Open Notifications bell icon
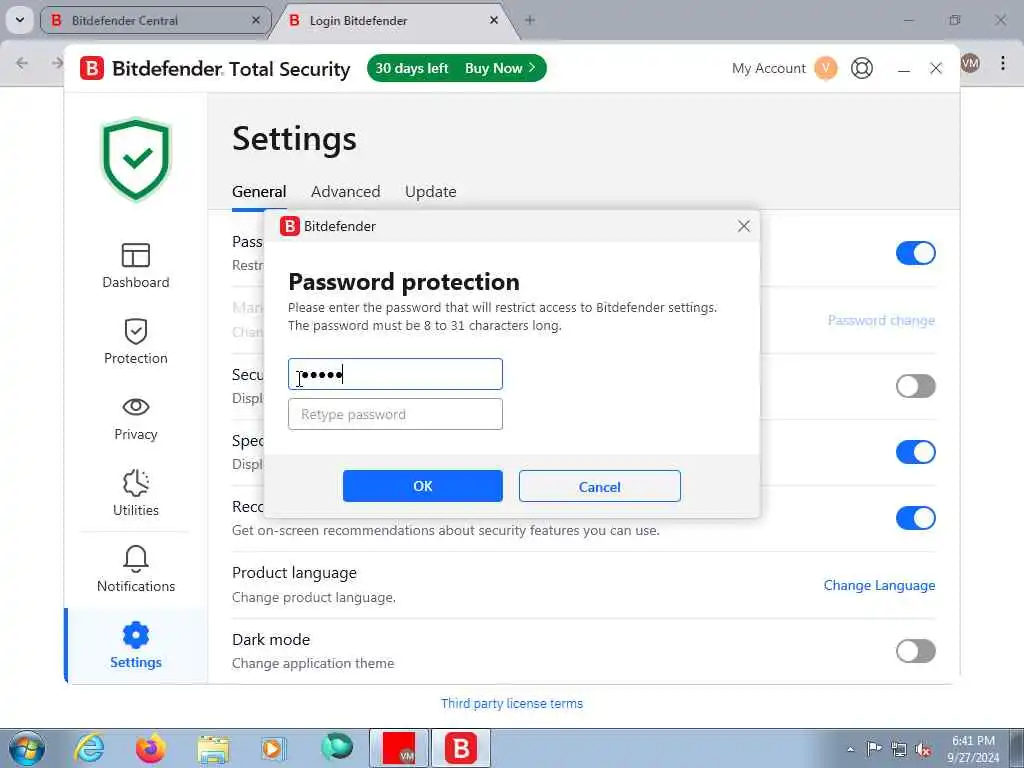 click(x=136, y=559)
